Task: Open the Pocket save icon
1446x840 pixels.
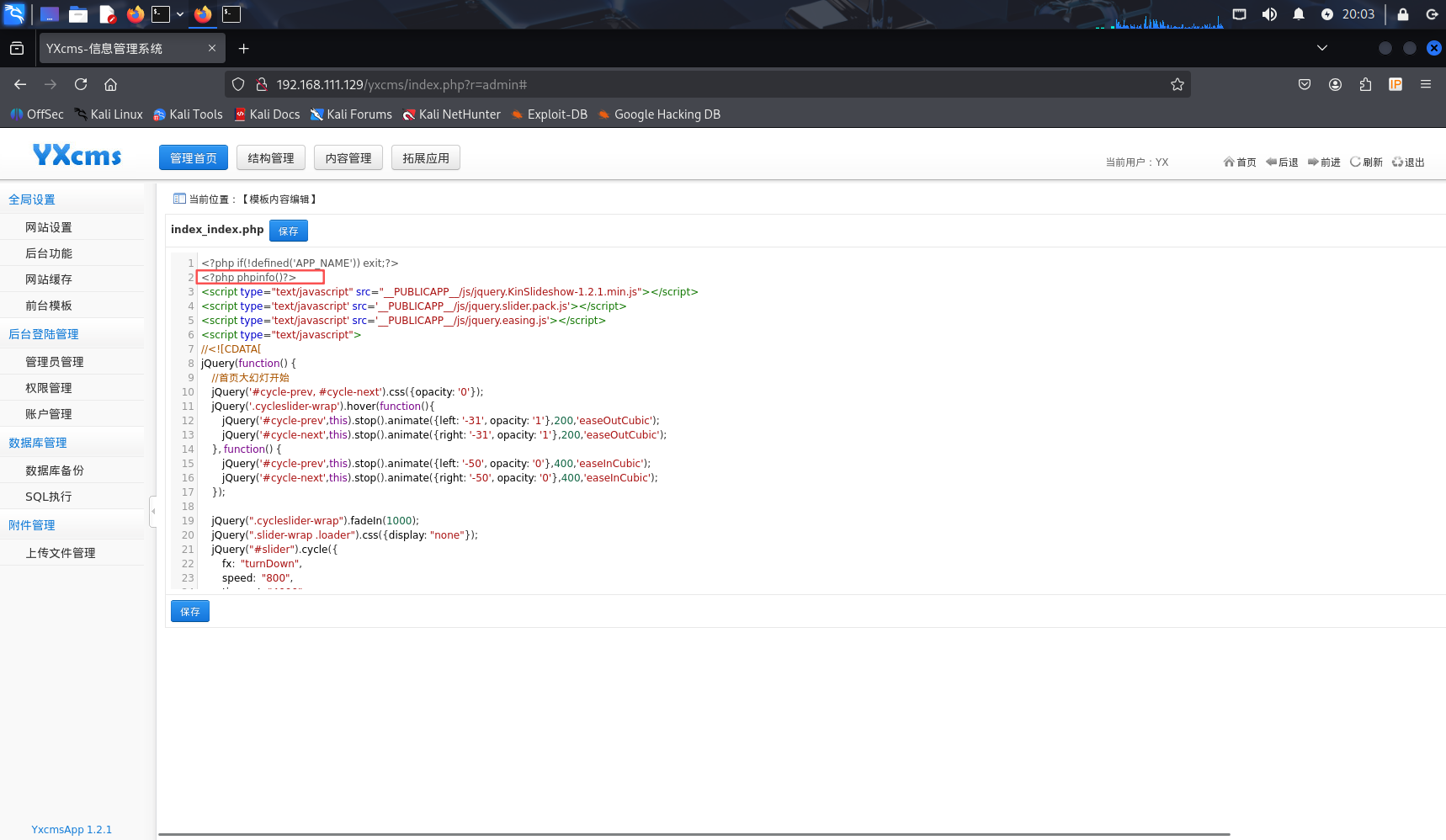Action: coord(1305,84)
